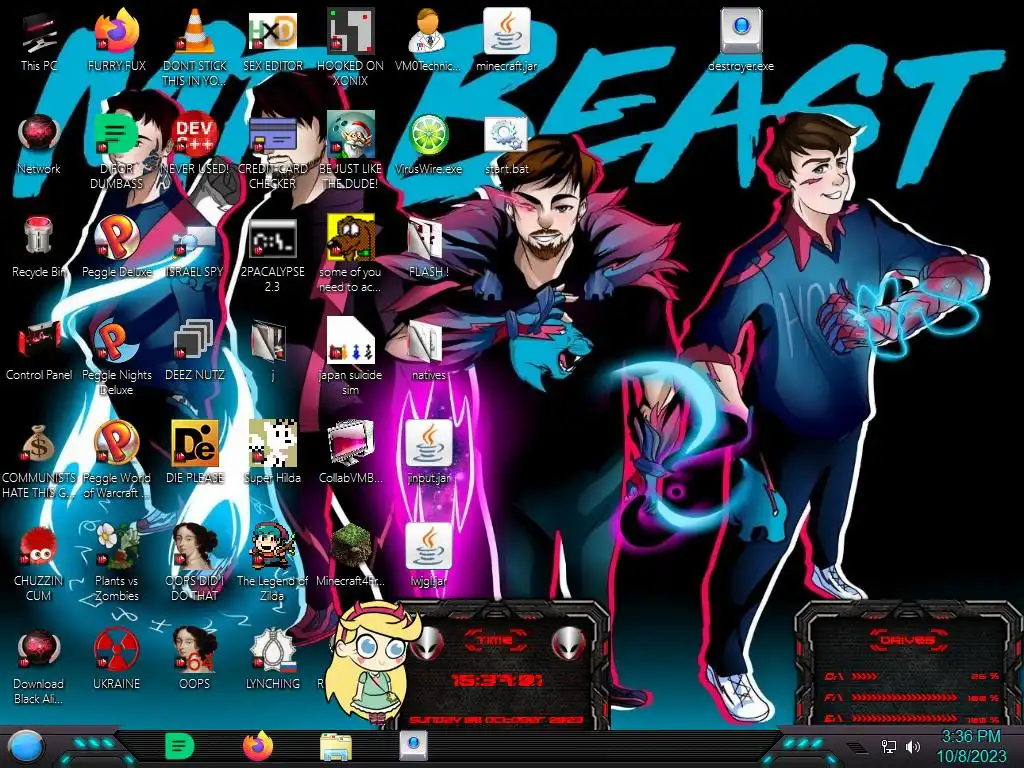Select the destroyer.exe desktop icon
The image size is (1024, 768).
click(x=741, y=41)
